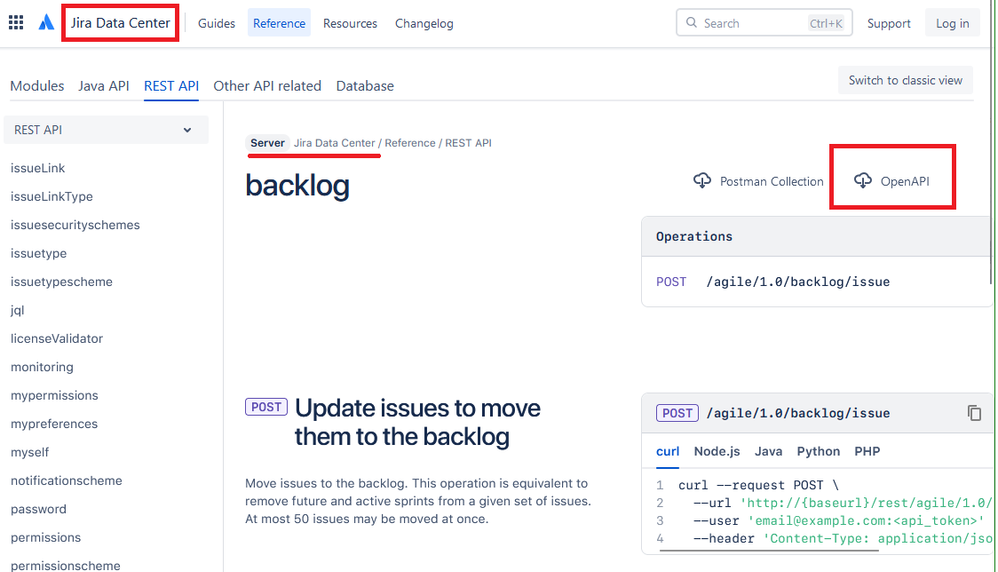Screen dimensions: 998x572
Task: Click the search magnifier icon
Action: tap(691, 23)
